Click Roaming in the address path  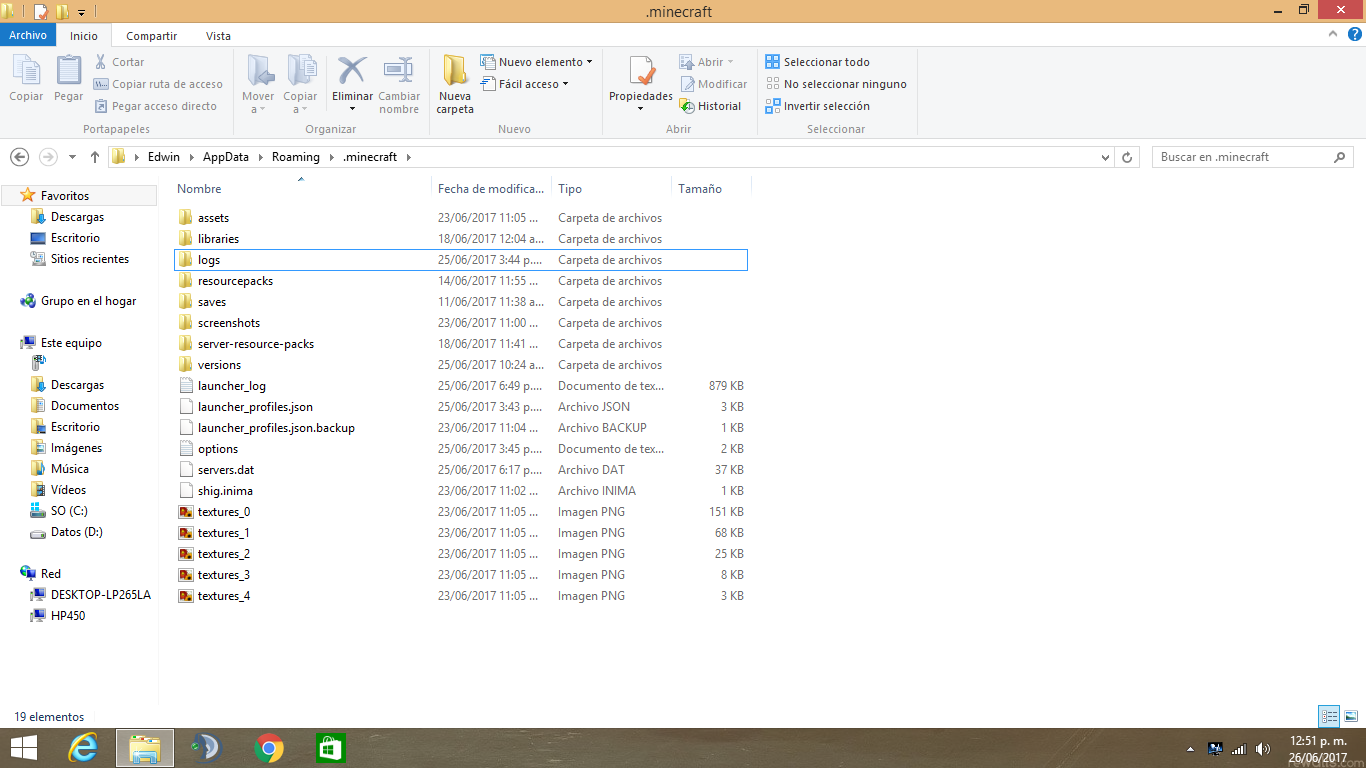click(x=296, y=157)
